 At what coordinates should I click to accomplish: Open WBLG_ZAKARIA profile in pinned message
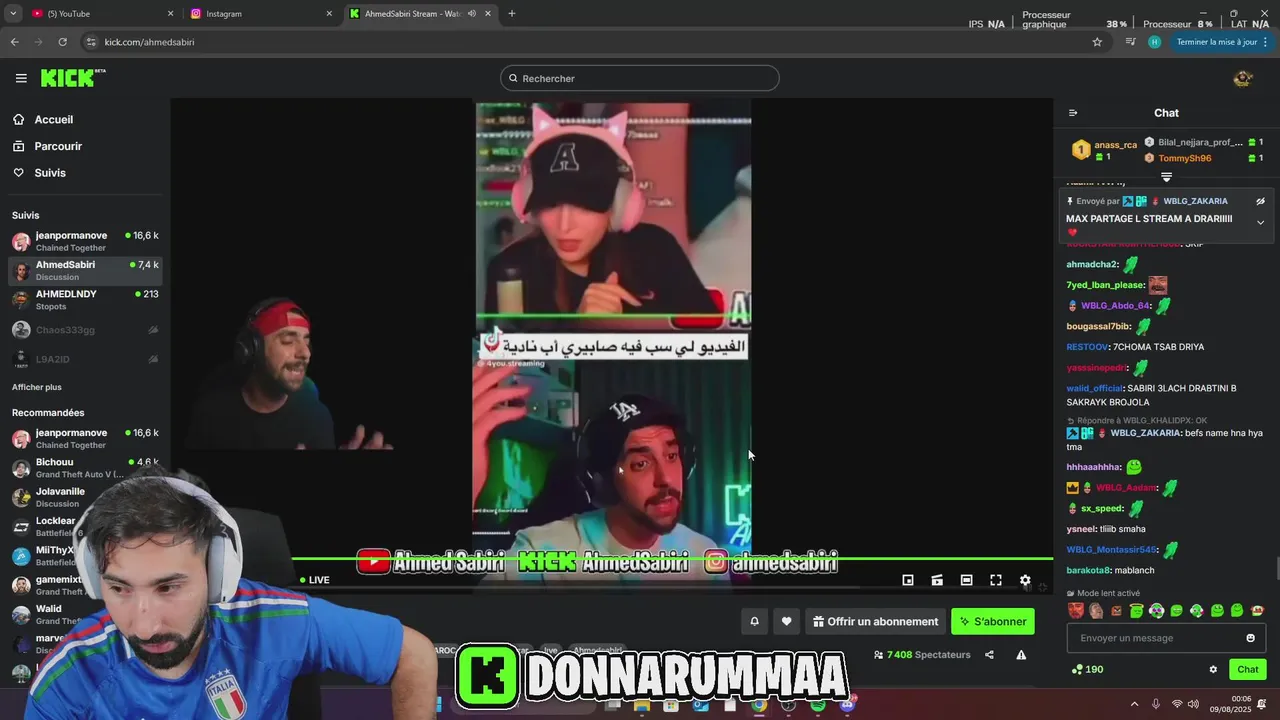[1195, 201]
